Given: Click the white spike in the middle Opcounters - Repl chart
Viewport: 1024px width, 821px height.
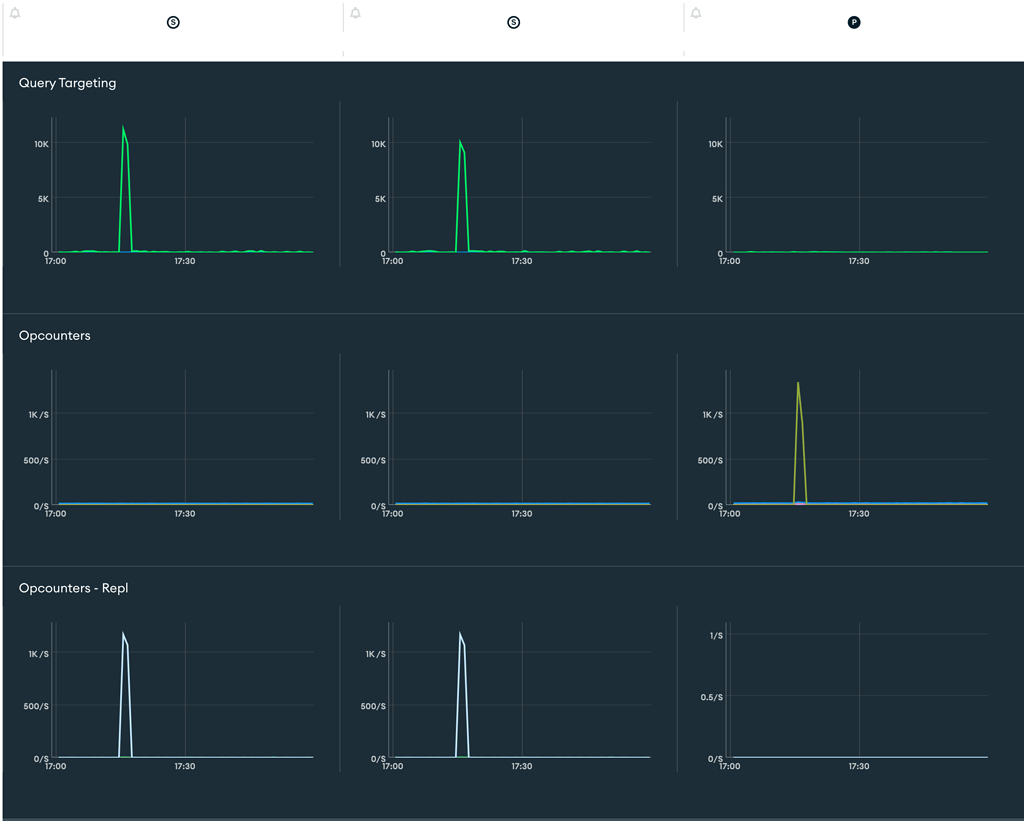Looking at the screenshot, I should click(x=461, y=635).
